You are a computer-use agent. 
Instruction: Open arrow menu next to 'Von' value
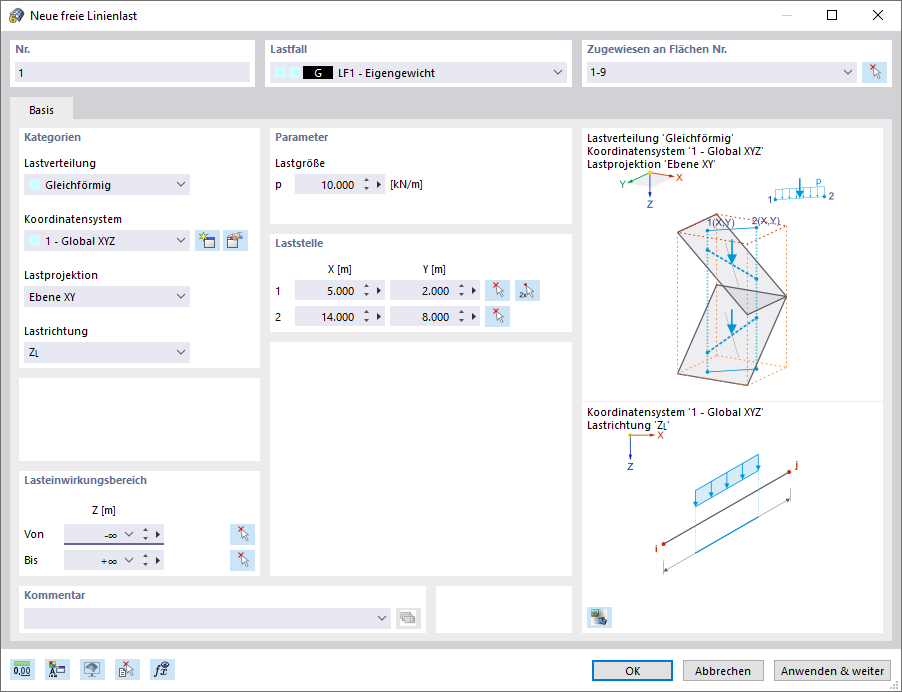[158, 534]
